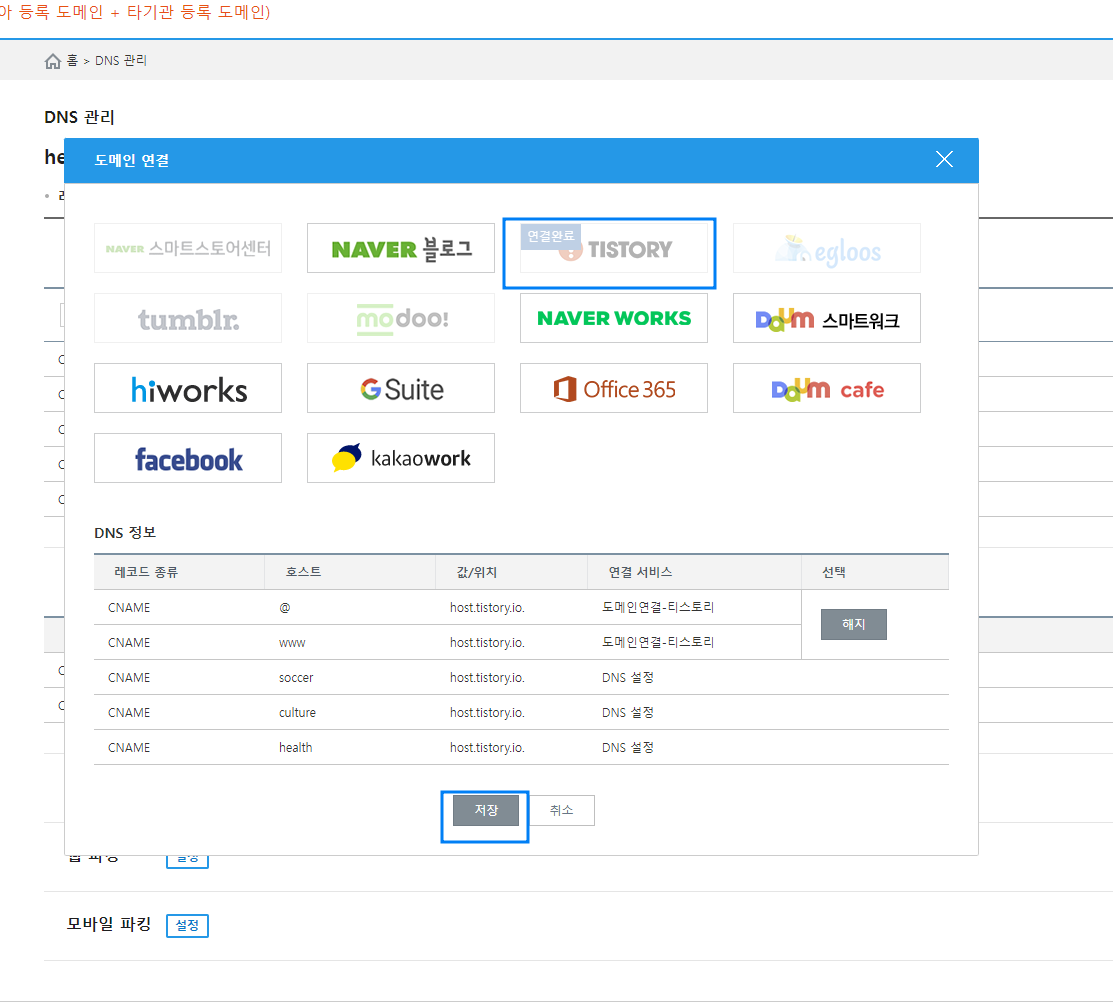Click the 도메인 연결 dialog title
Screen dimensions: 1113x1005
(x=132, y=160)
